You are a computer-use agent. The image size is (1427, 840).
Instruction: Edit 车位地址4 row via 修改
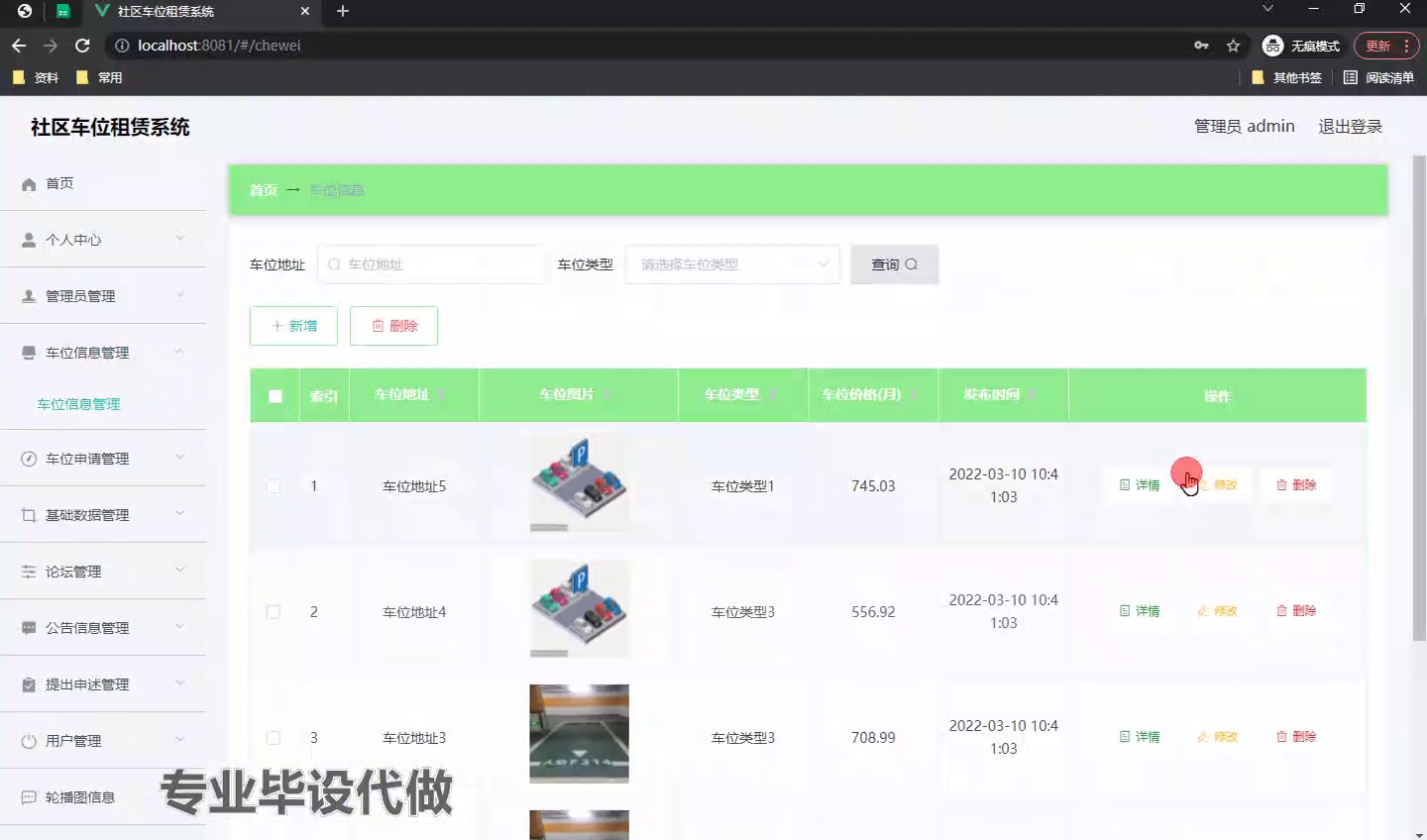[x=1218, y=611]
